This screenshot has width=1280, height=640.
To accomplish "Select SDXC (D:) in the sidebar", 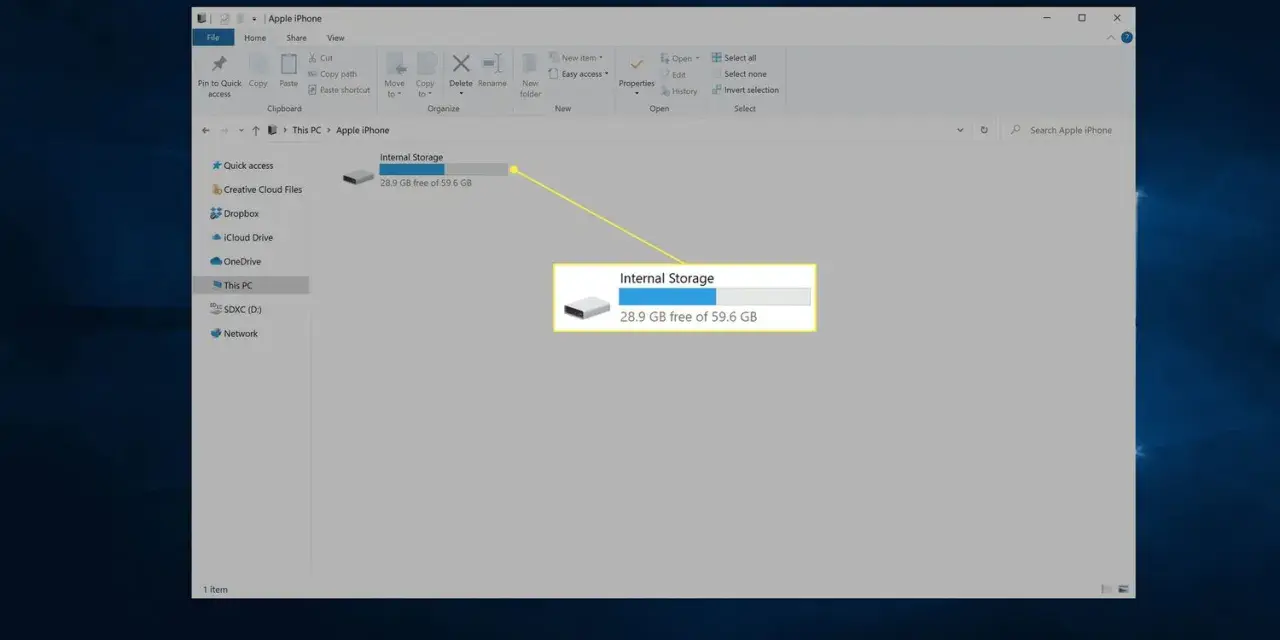I will pos(236,310).
